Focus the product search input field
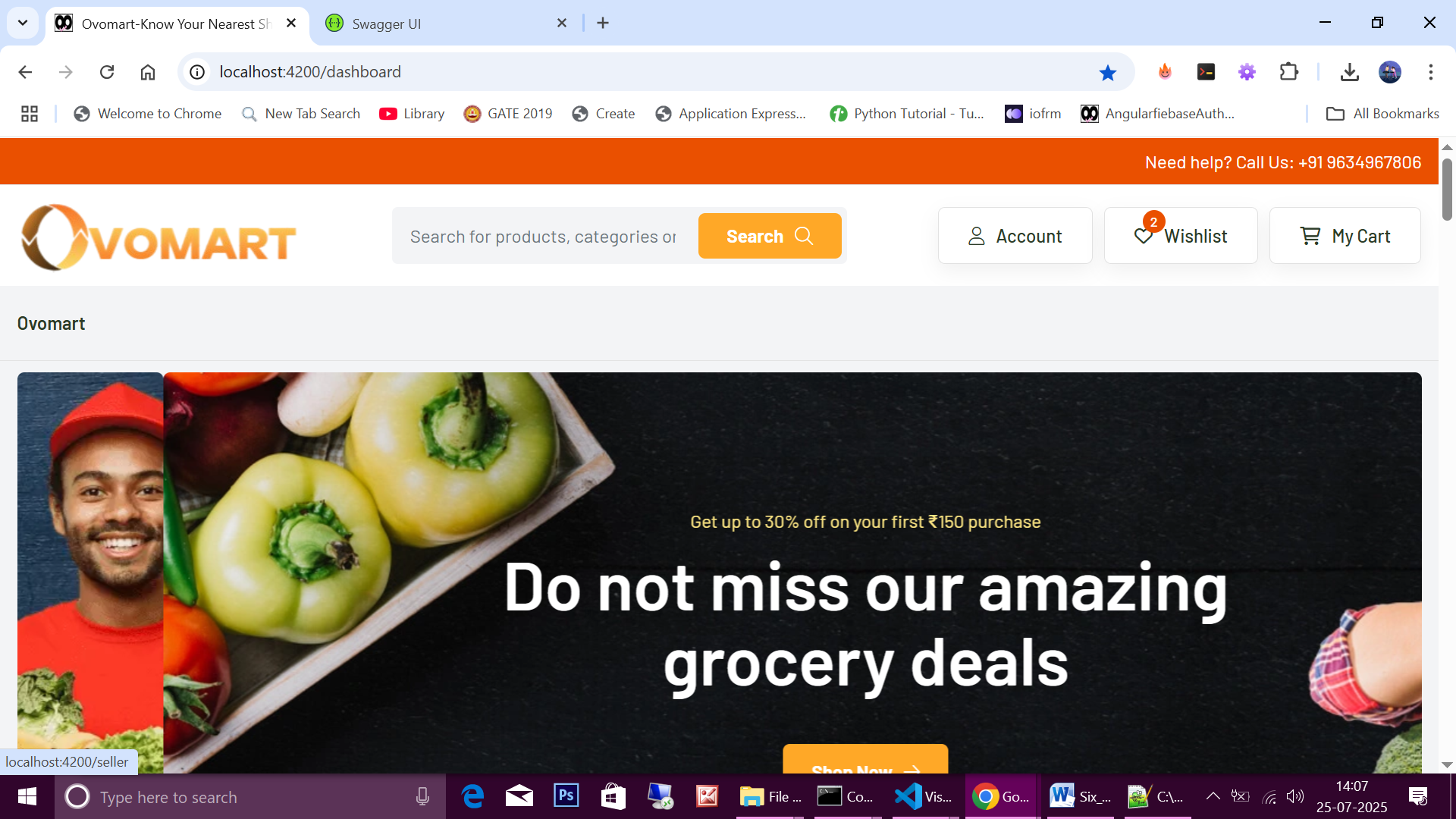This screenshot has width=1456, height=819. coord(544,237)
